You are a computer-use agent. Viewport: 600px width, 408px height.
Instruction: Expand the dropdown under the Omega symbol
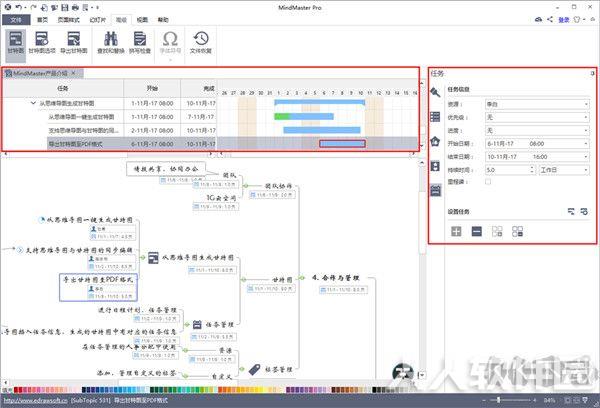click(x=170, y=59)
